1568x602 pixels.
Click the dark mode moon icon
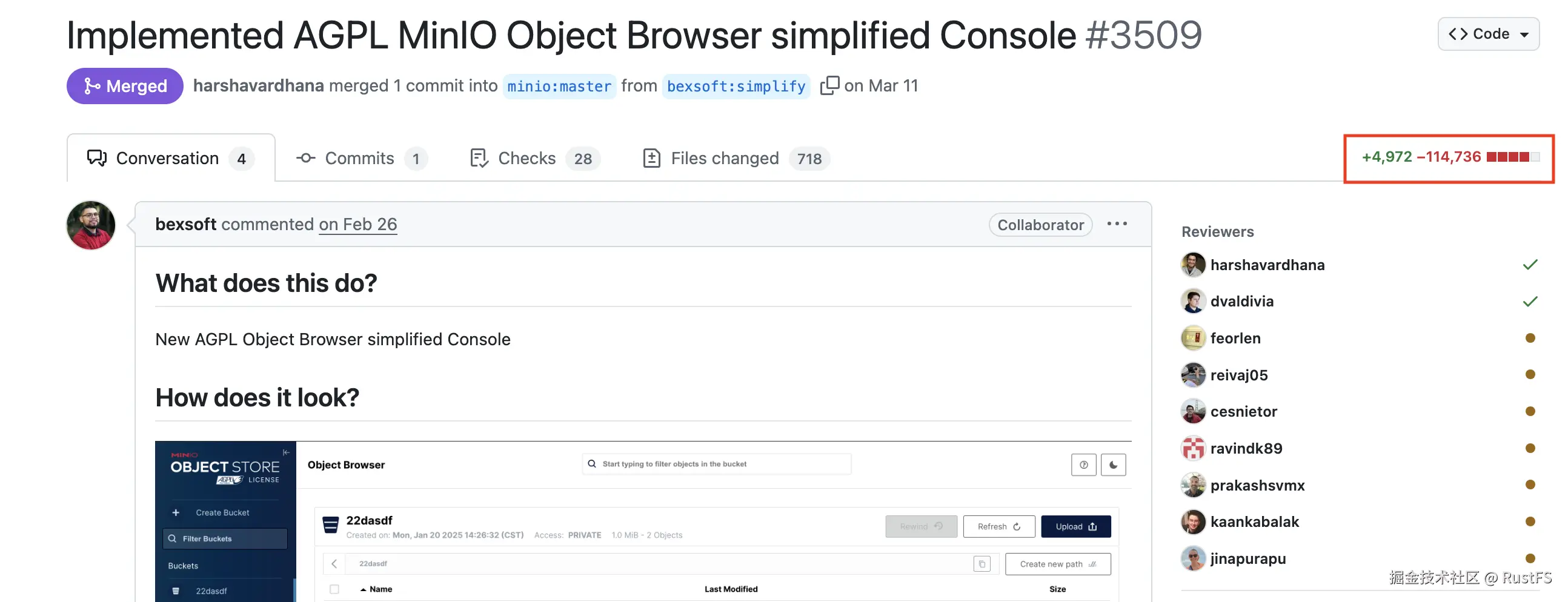[1113, 465]
